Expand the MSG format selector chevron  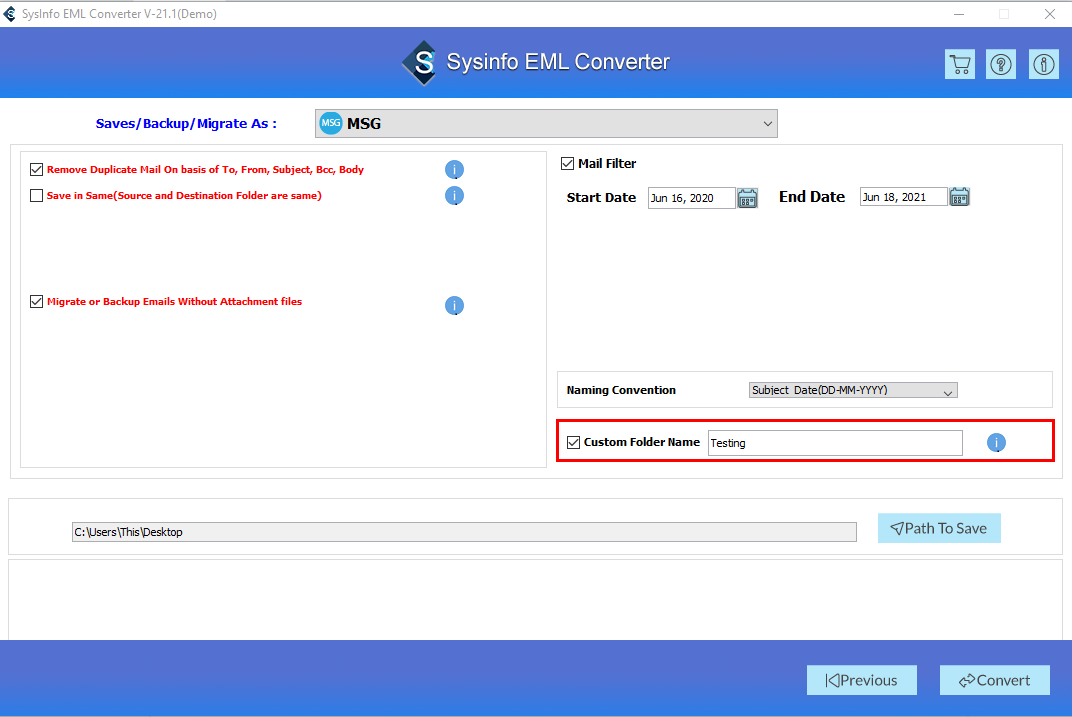(767, 123)
